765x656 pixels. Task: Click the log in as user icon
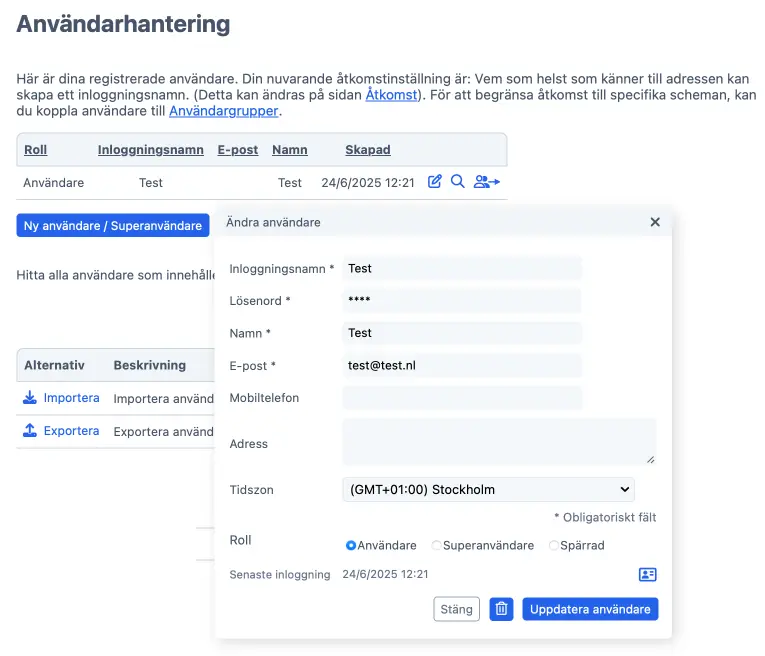(486, 181)
